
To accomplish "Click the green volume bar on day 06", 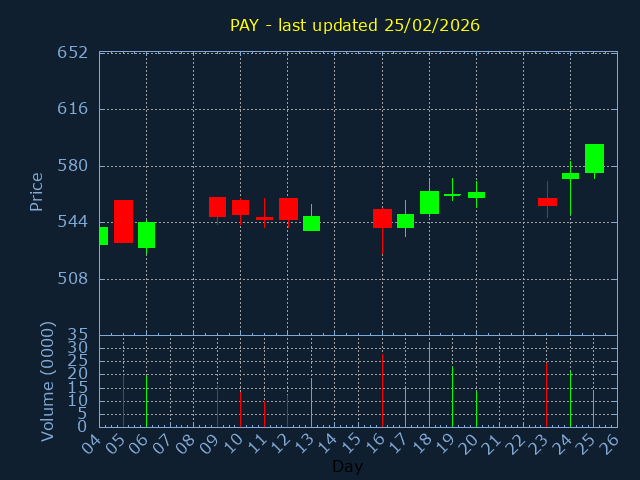I will [x=146, y=400].
